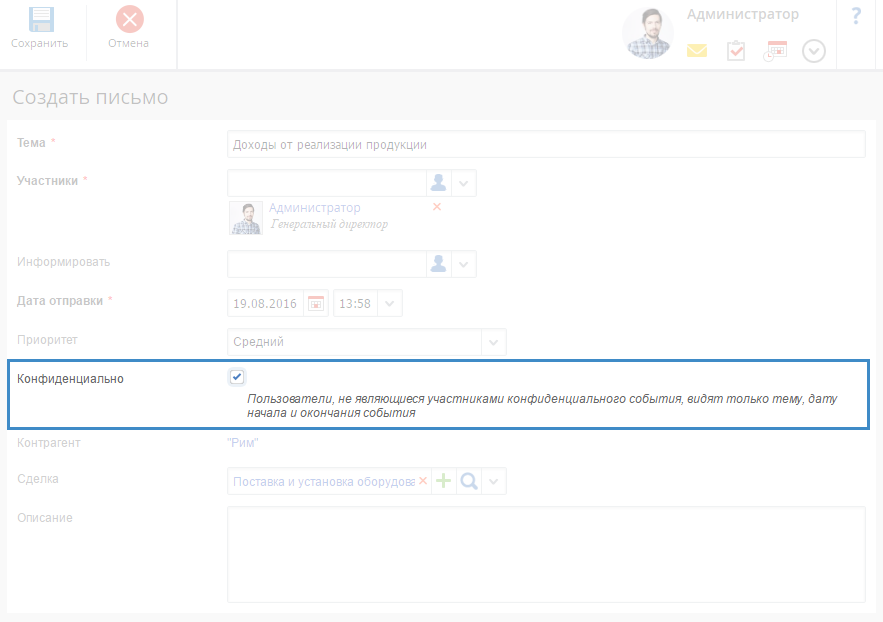This screenshot has width=883, height=622.
Task: Pick a user via Информировать person icon
Action: point(439,264)
